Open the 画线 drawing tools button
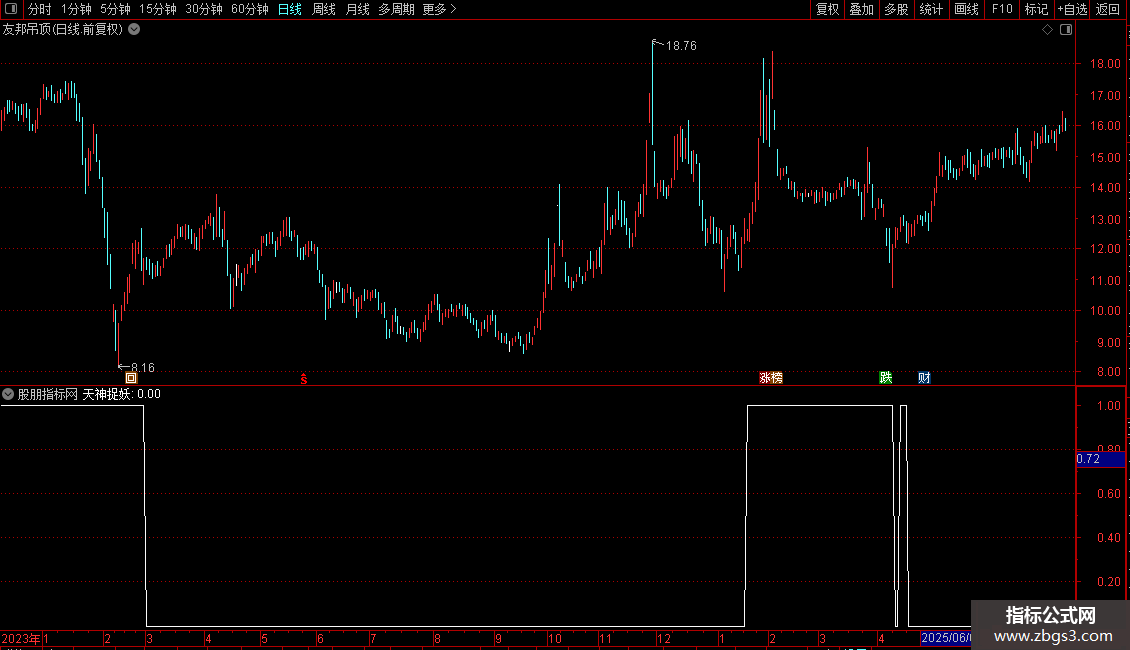This screenshot has width=1130, height=650. [966, 9]
